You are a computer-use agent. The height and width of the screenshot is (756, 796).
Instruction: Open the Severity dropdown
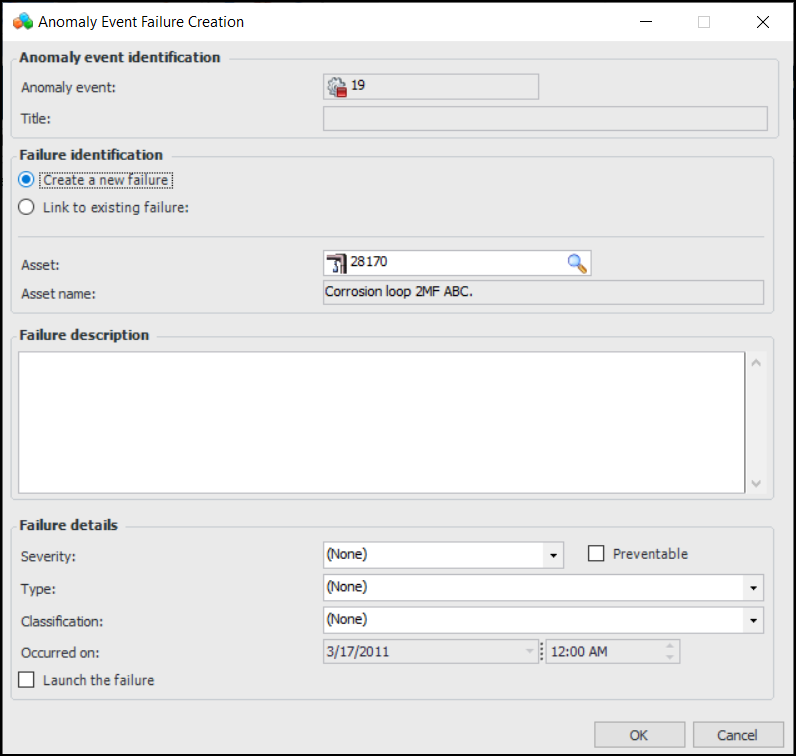(x=553, y=555)
